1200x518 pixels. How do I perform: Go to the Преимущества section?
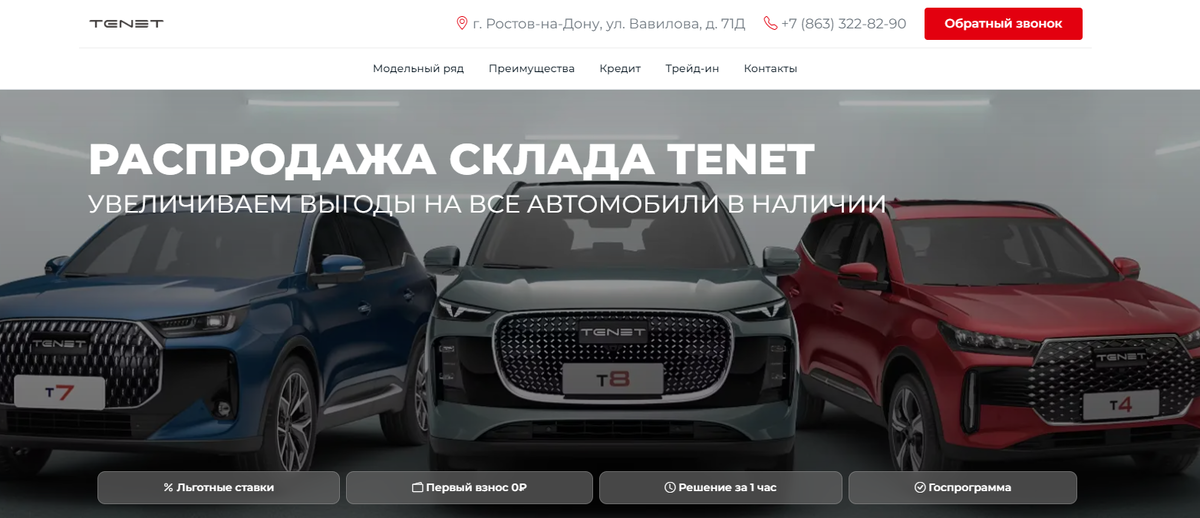coord(531,69)
